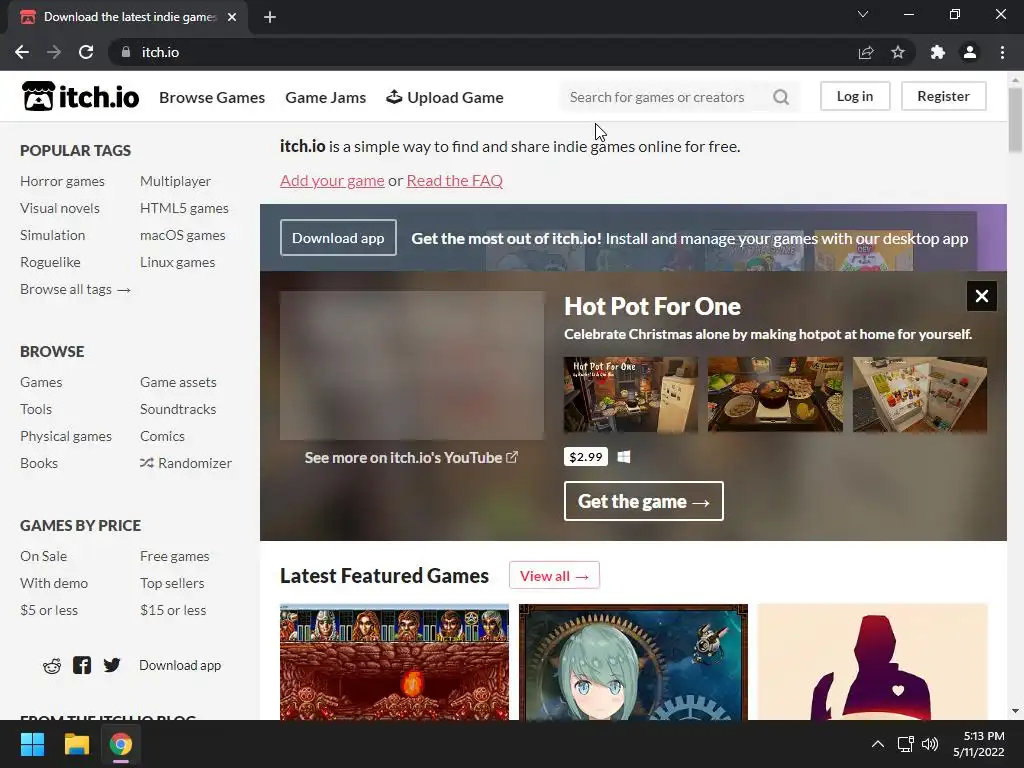Reload the page

pyautogui.click(x=86, y=52)
